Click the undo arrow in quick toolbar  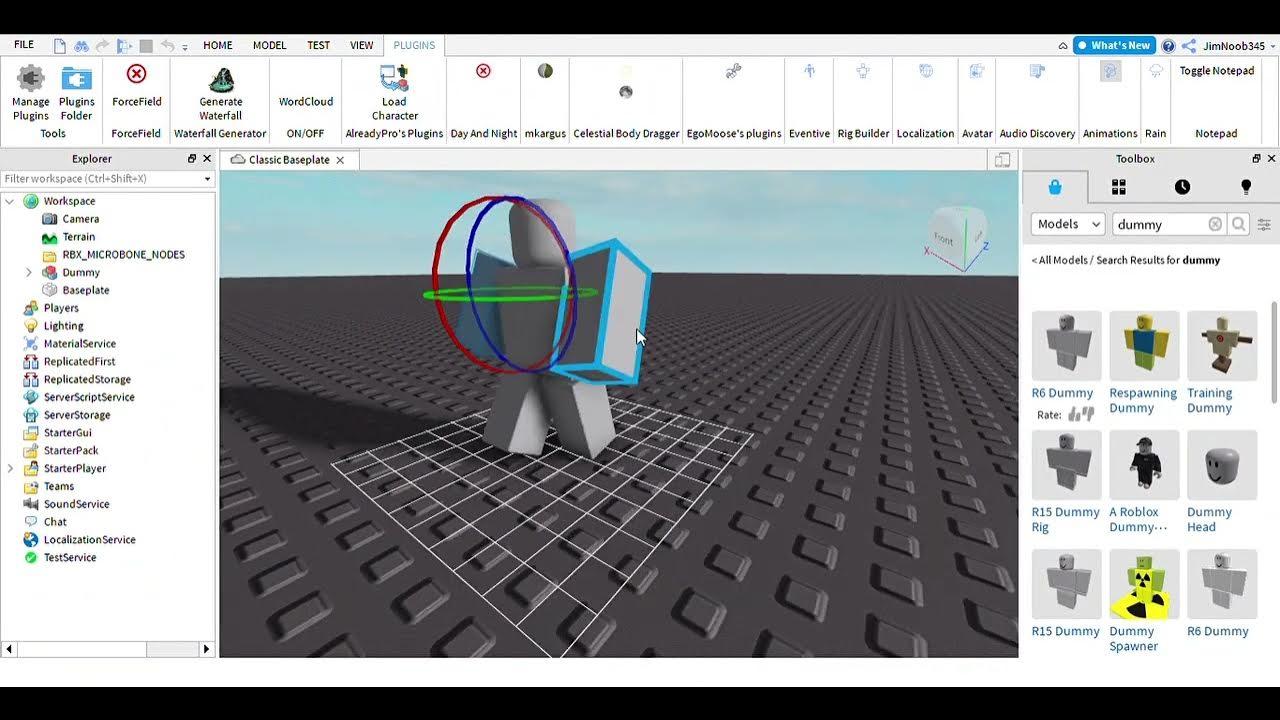point(167,46)
